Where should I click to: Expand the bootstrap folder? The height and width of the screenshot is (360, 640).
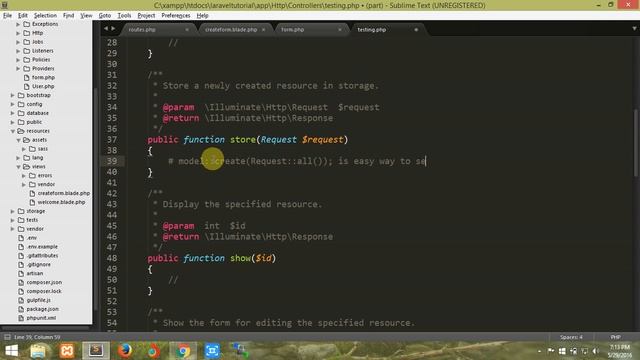point(13,96)
